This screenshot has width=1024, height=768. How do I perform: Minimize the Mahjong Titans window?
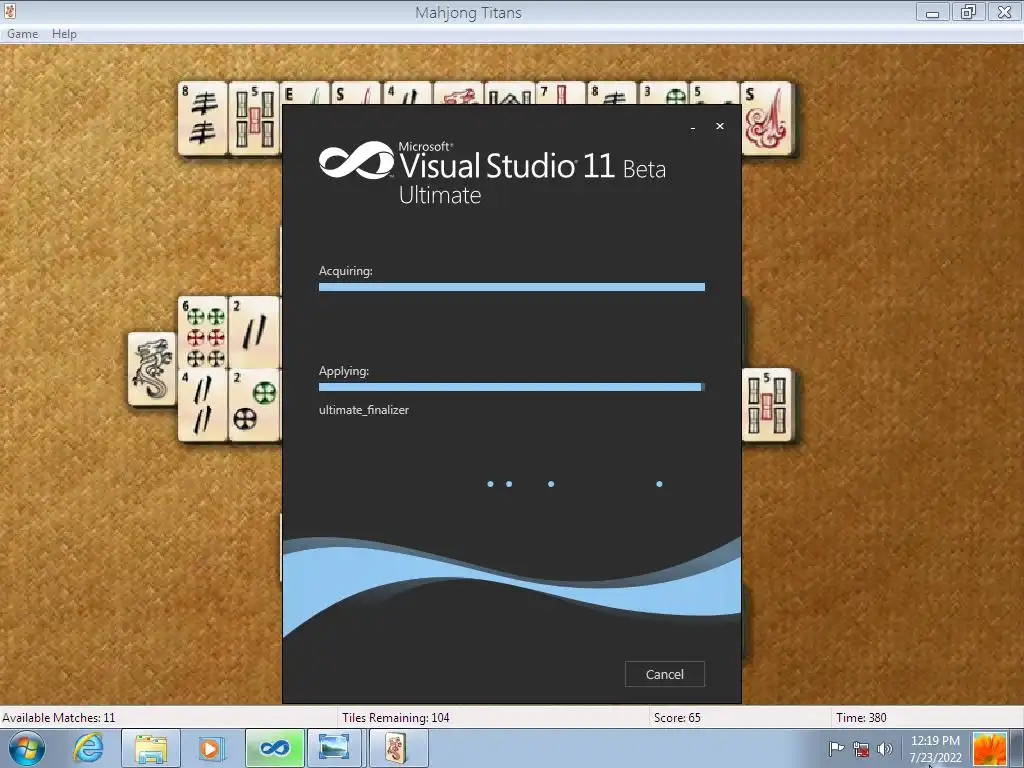coord(933,12)
